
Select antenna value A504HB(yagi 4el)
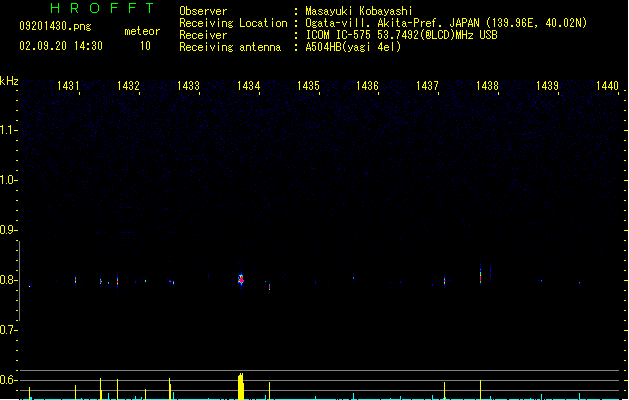pos(353,47)
